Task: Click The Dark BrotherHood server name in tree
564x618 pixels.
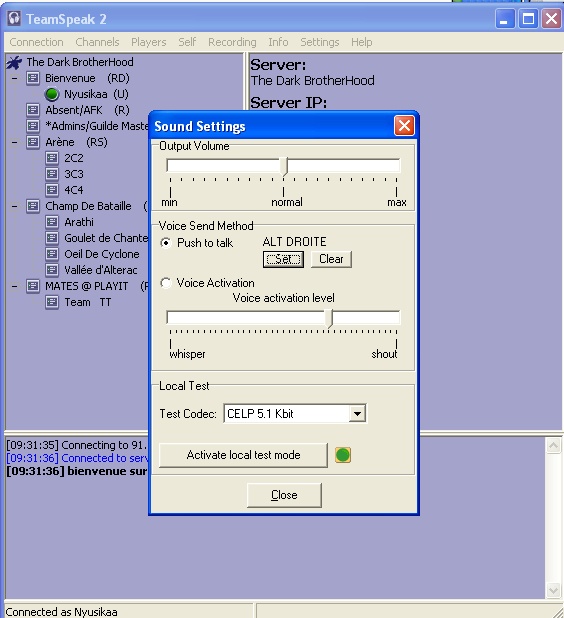Action: (80, 62)
